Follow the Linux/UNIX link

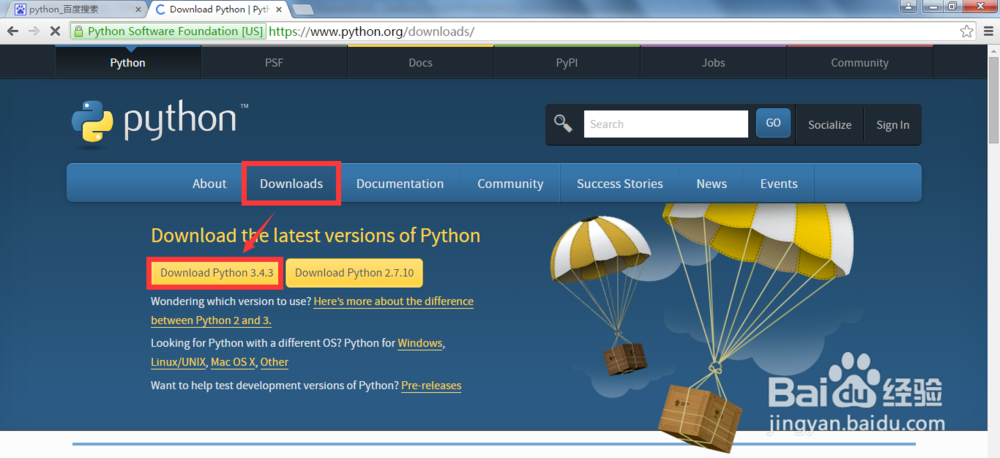point(178,362)
